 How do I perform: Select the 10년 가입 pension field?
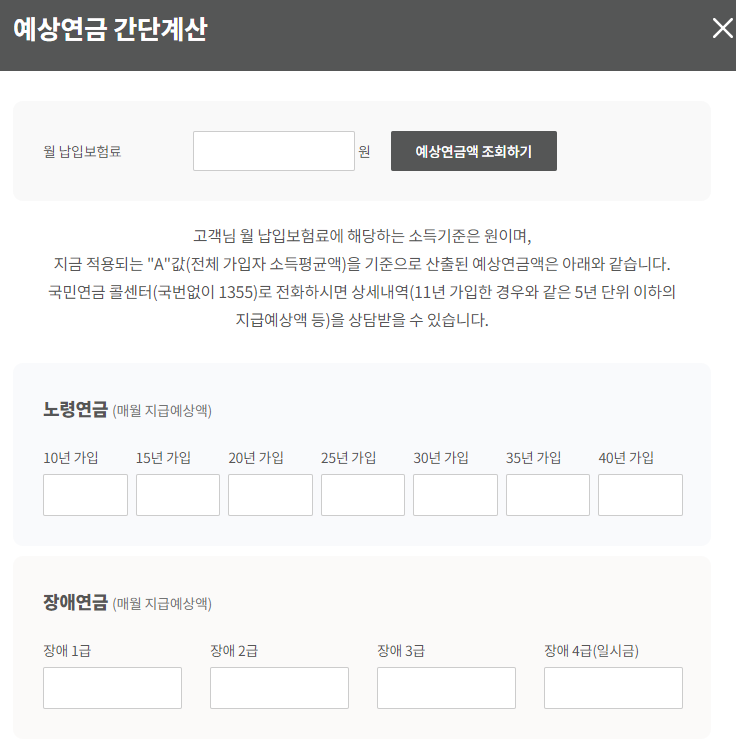coord(85,495)
